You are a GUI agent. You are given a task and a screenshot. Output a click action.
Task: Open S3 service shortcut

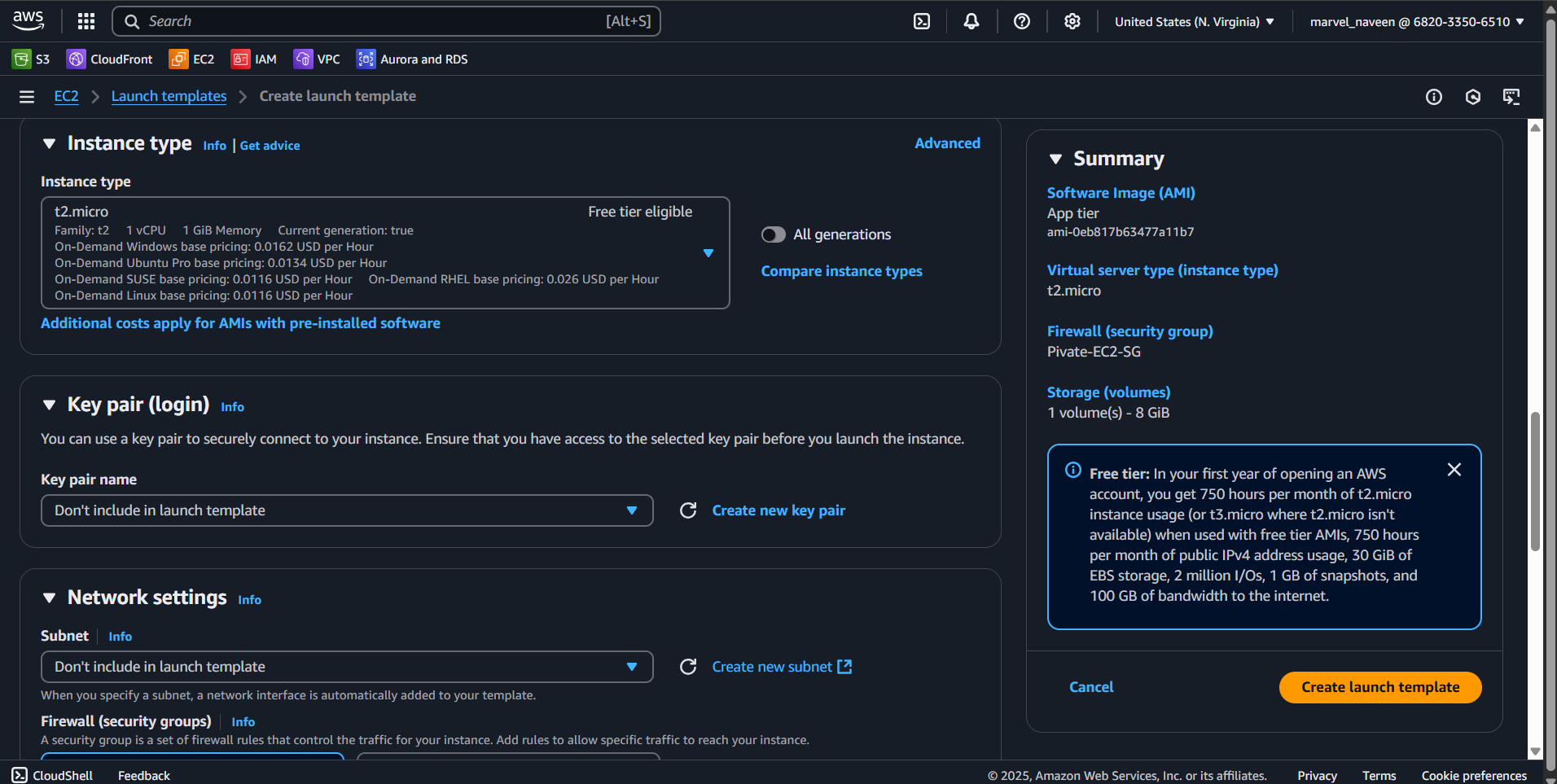click(31, 59)
